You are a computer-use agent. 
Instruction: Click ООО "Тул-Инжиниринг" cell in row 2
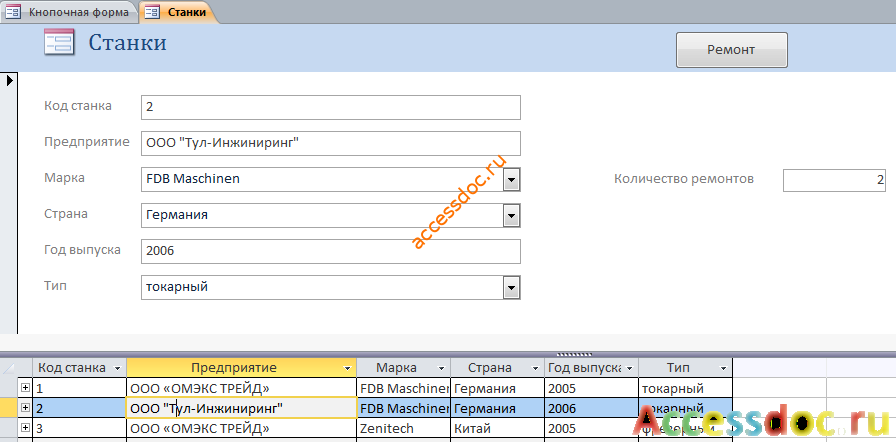[241, 408]
